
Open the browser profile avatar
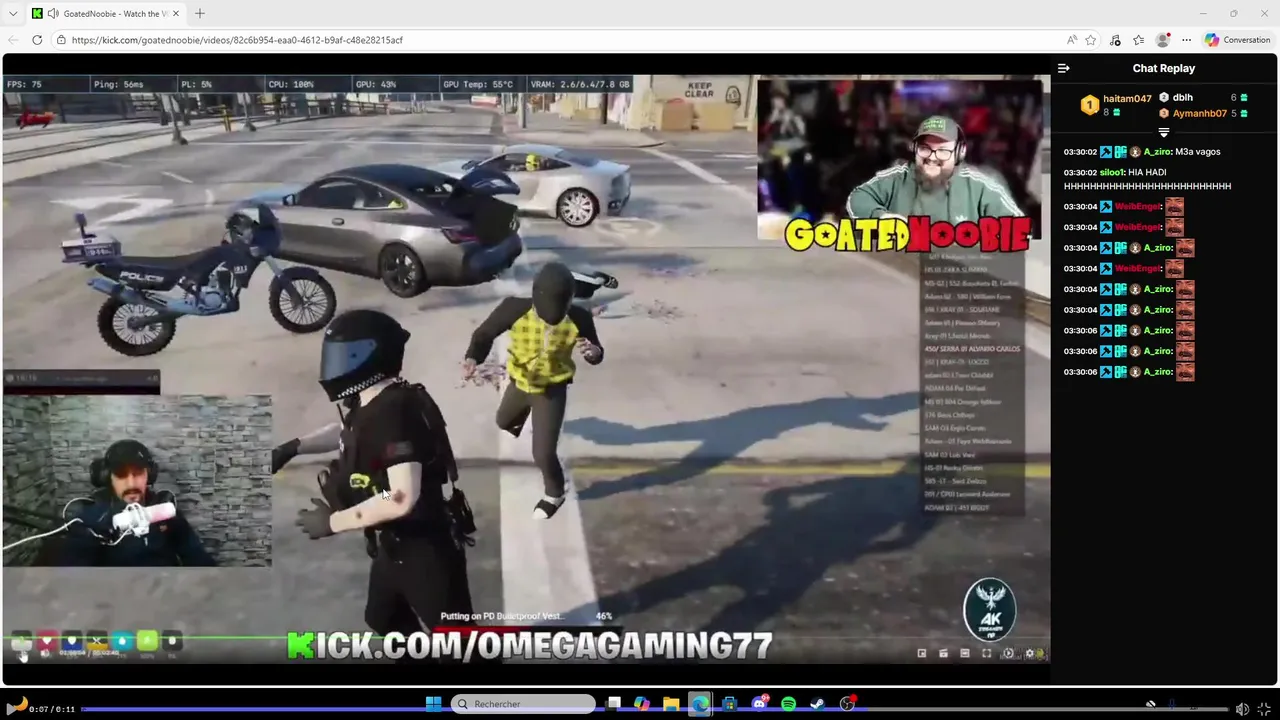tap(1162, 40)
